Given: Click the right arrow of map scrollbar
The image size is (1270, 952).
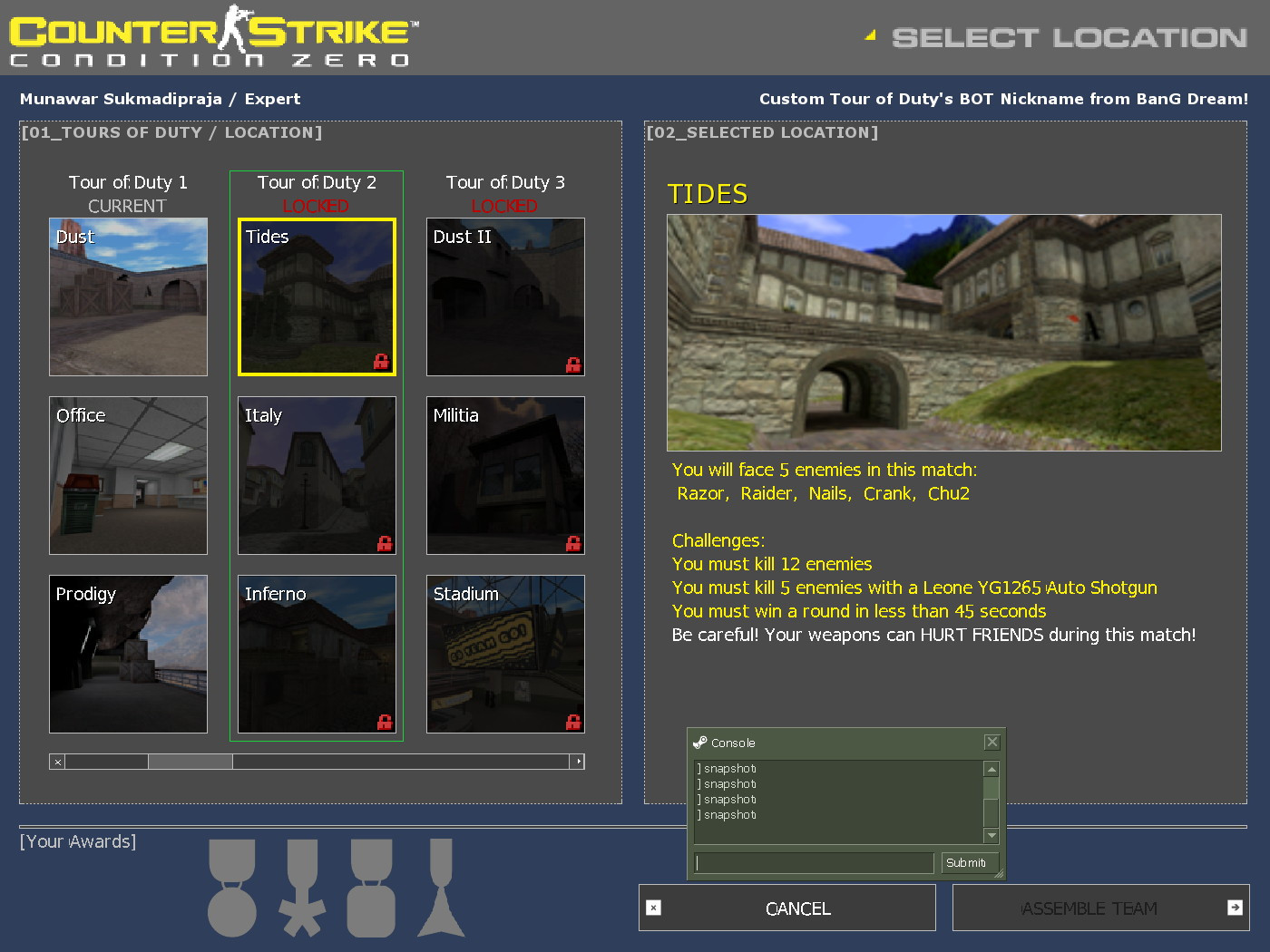Looking at the screenshot, I should 578,762.
